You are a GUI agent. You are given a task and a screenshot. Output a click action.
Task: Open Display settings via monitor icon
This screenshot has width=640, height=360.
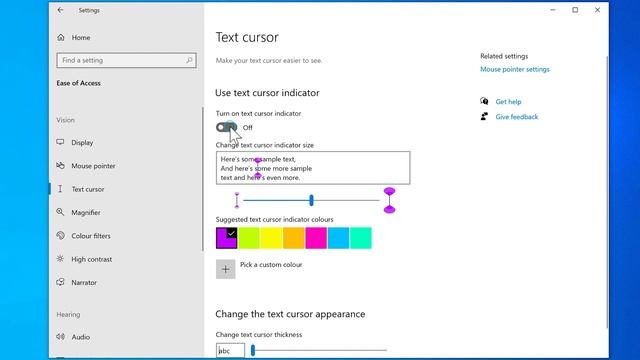(60, 142)
